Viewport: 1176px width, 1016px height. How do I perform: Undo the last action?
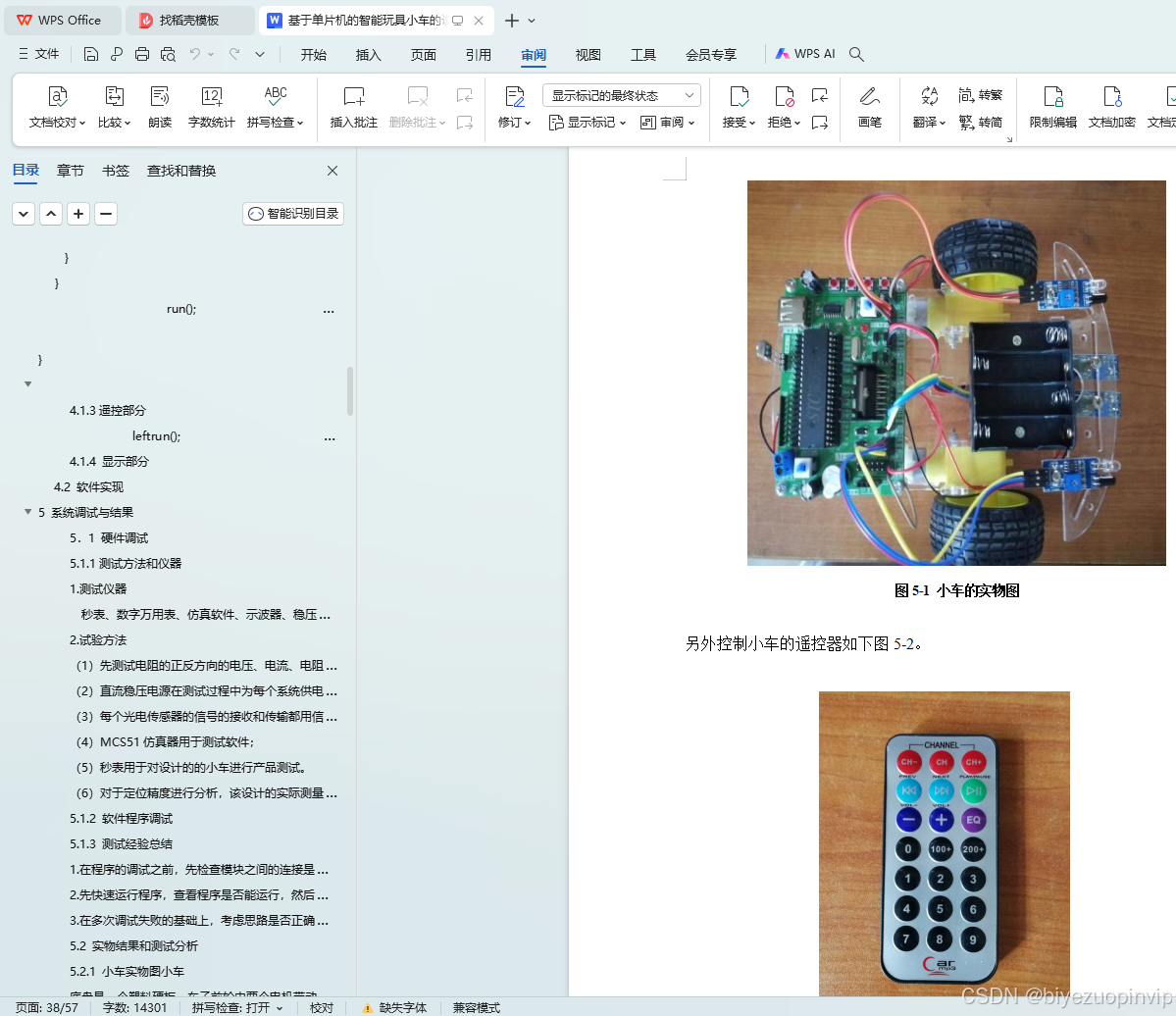tap(195, 54)
